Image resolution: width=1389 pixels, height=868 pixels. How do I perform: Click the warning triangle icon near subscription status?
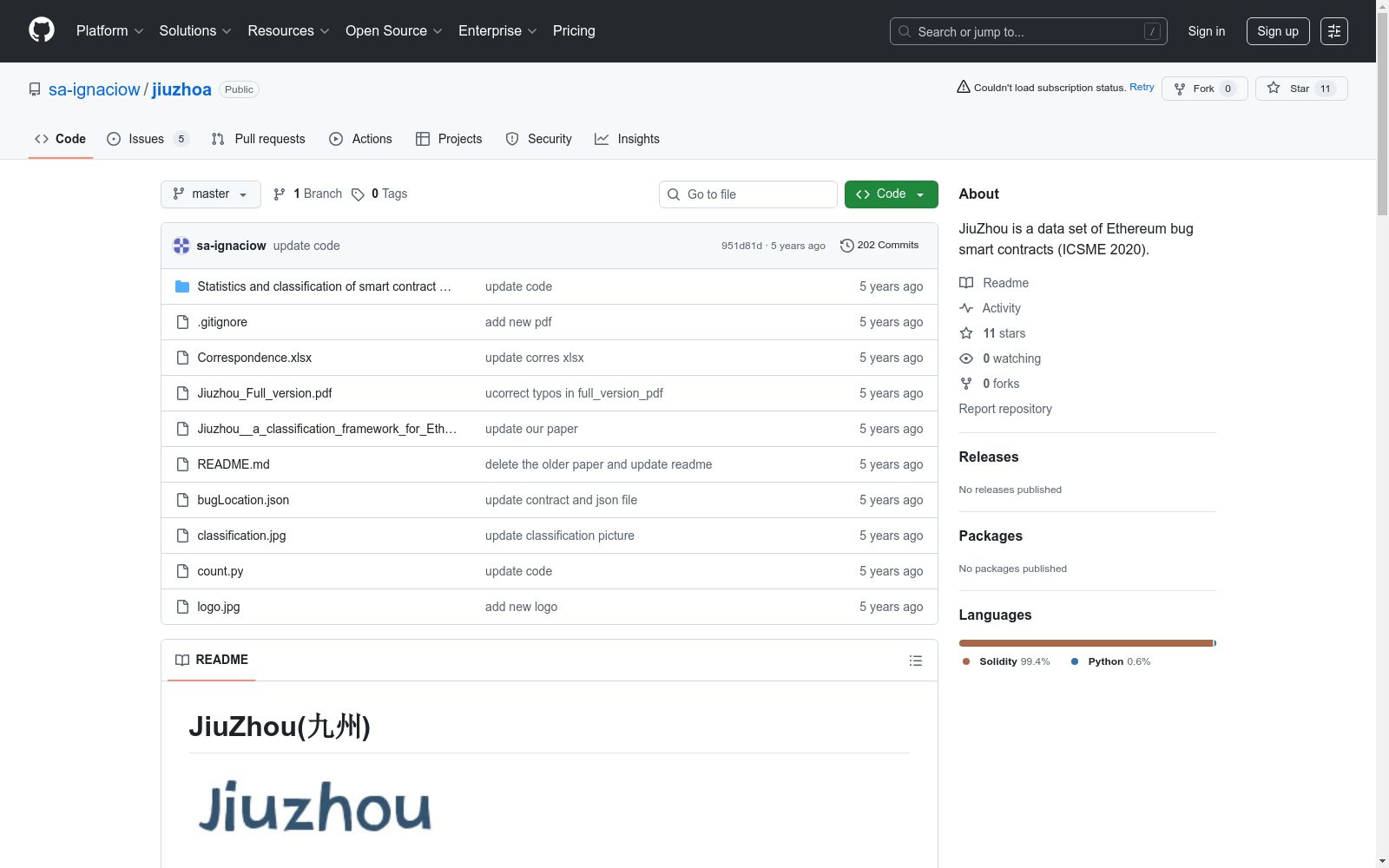click(964, 87)
